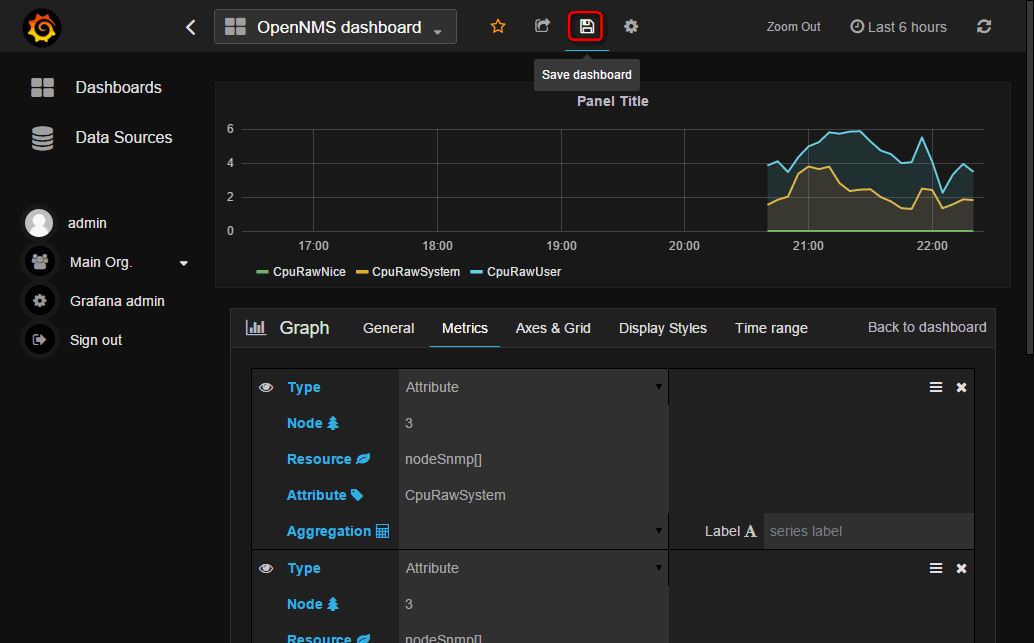
Task: Click the first query's Resource leaf icon
Action: [363, 458]
